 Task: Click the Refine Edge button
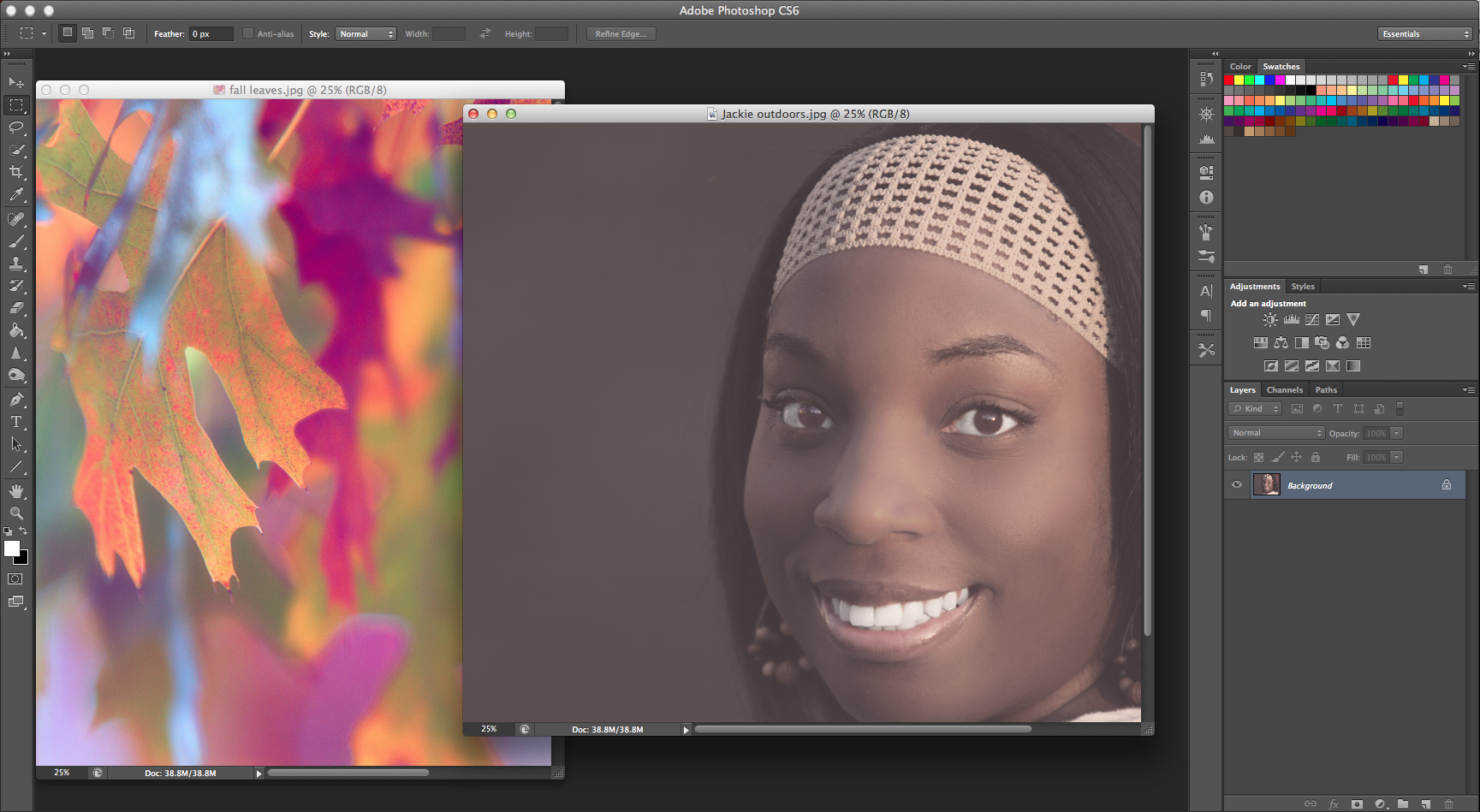point(621,34)
